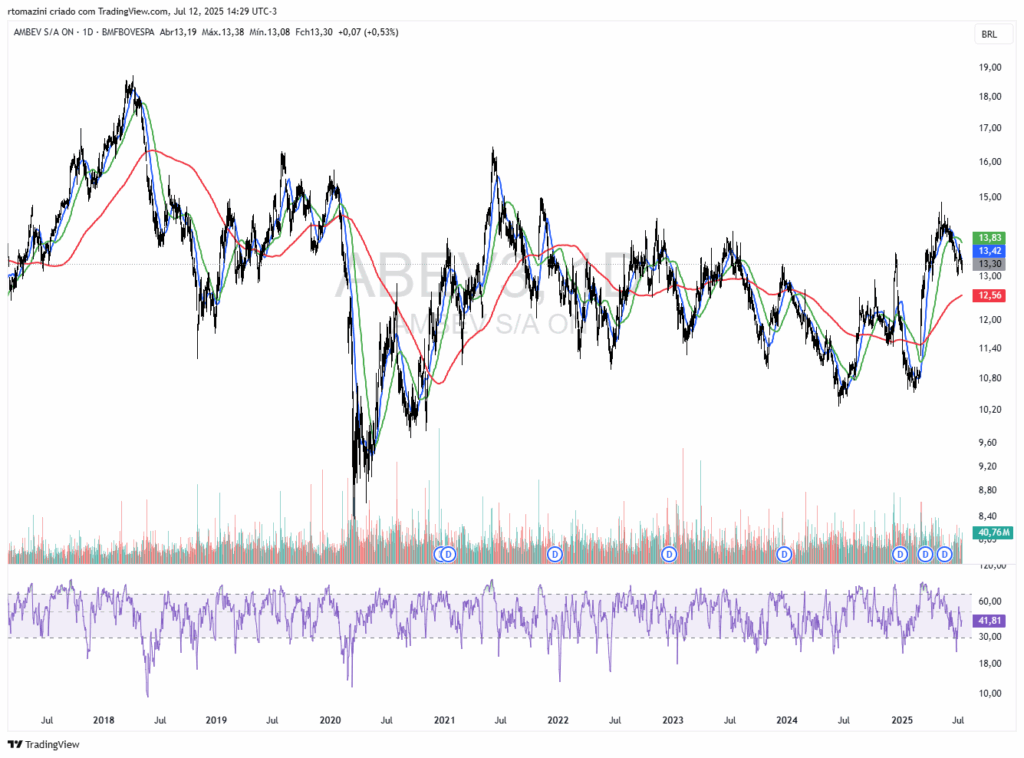Open the dividend marker near the 2024 label

pyautogui.click(x=785, y=553)
